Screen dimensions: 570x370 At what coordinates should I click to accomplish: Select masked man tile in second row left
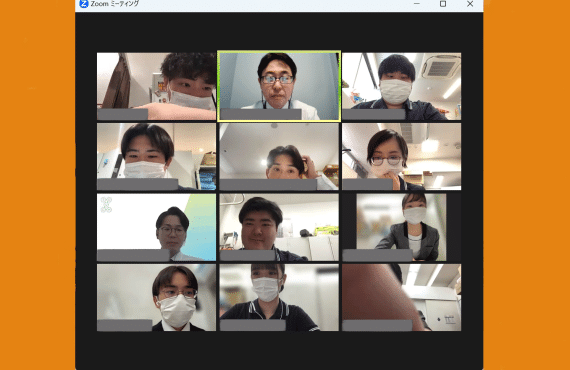156,156
